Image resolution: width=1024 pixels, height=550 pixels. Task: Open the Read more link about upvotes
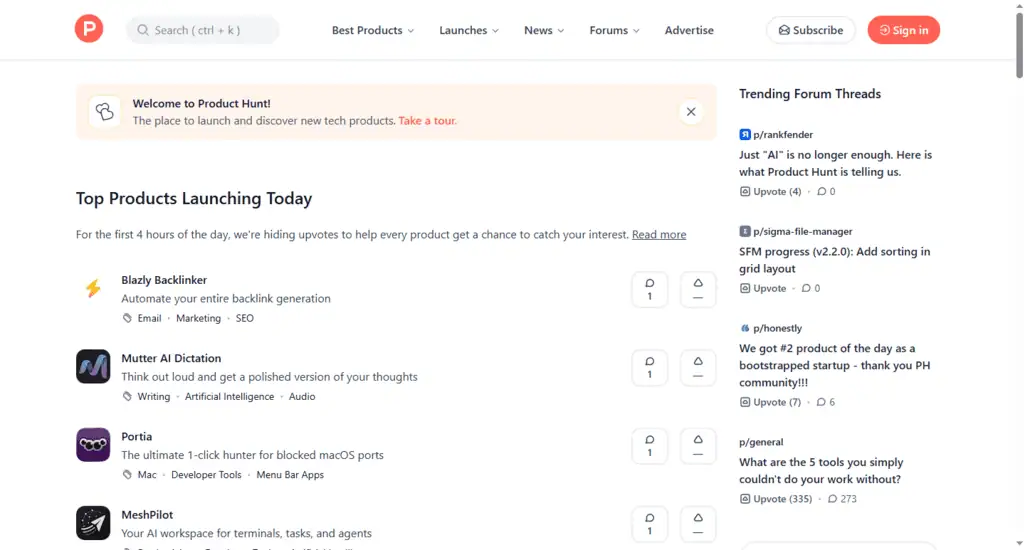(x=659, y=235)
